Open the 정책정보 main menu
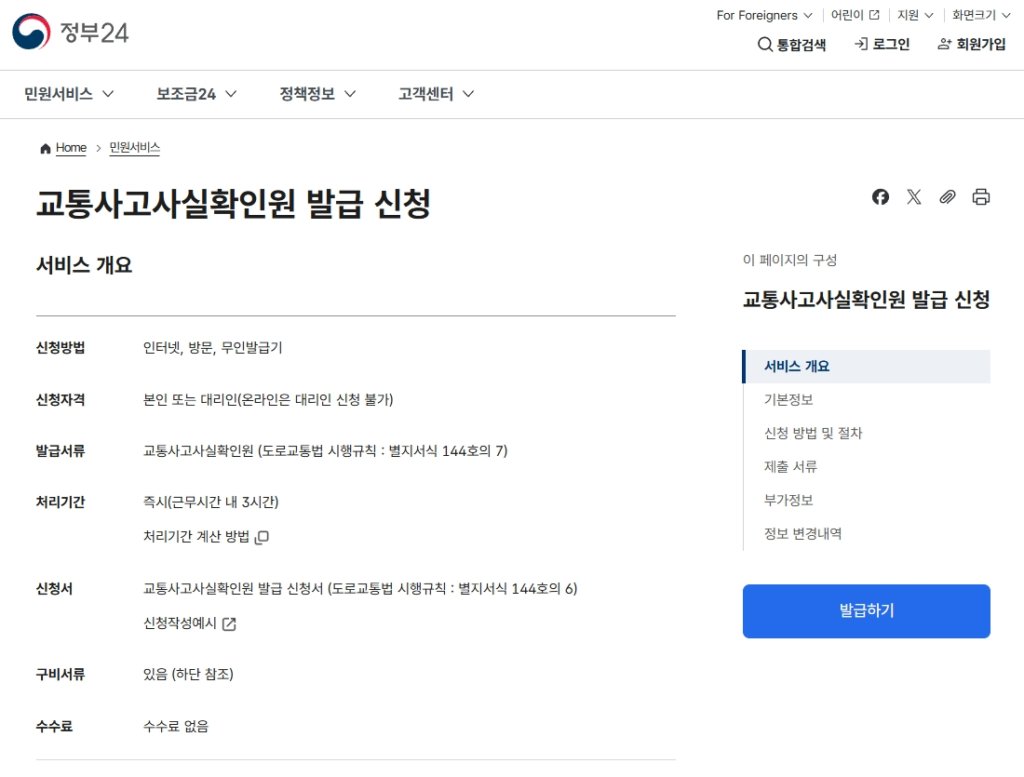 pos(317,94)
